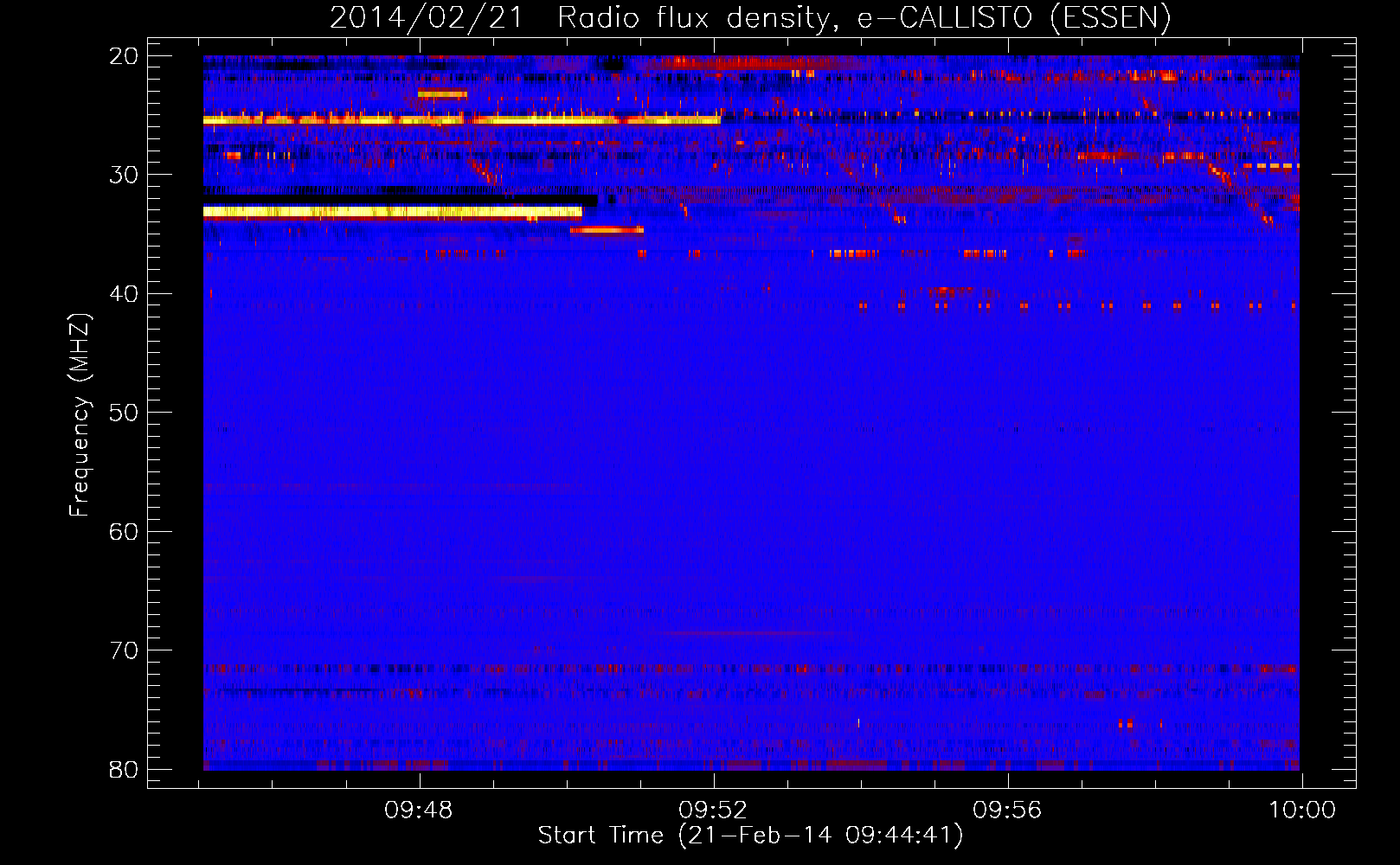This screenshot has height=865, width=1400.
Task: Click the 'Start Time (21-Feb-14 09:44:41)' x-axis label
Action: 750,836
